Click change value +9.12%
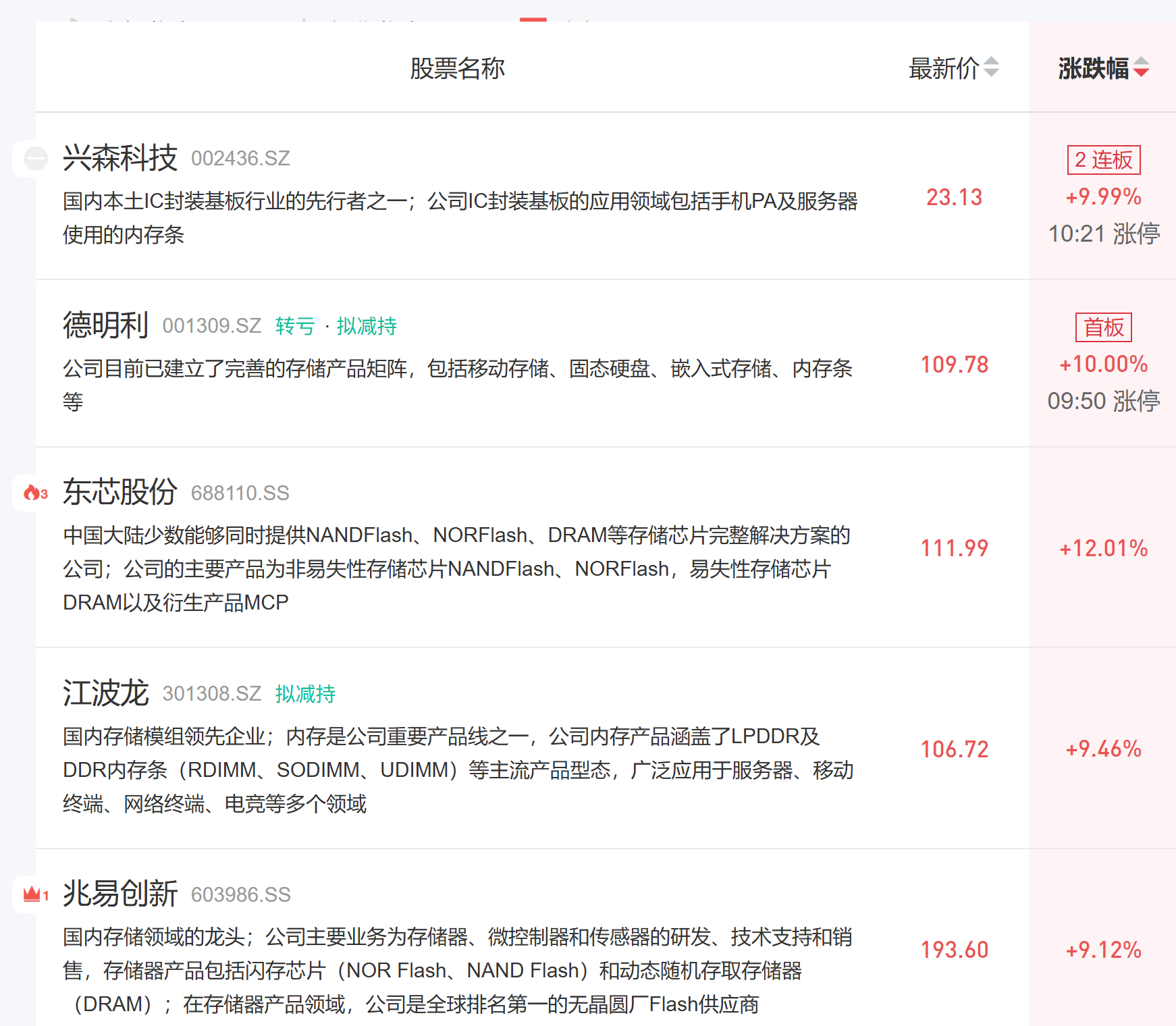 (1104, 950)
